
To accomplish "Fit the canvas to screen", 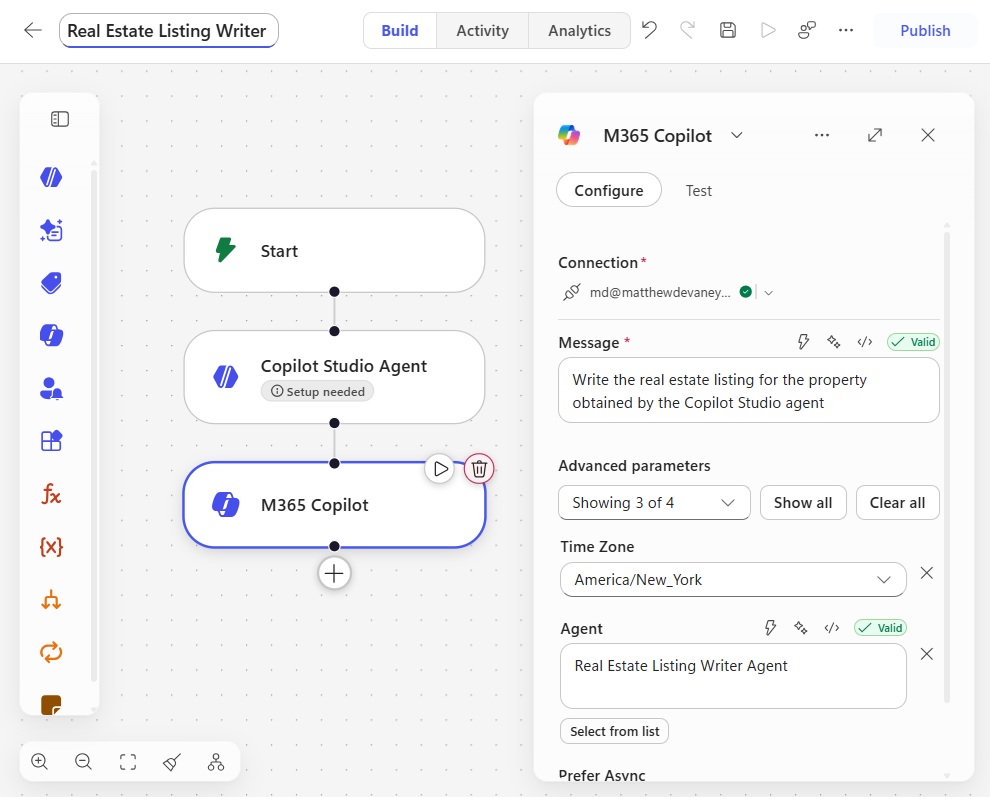I will (128, 762).
